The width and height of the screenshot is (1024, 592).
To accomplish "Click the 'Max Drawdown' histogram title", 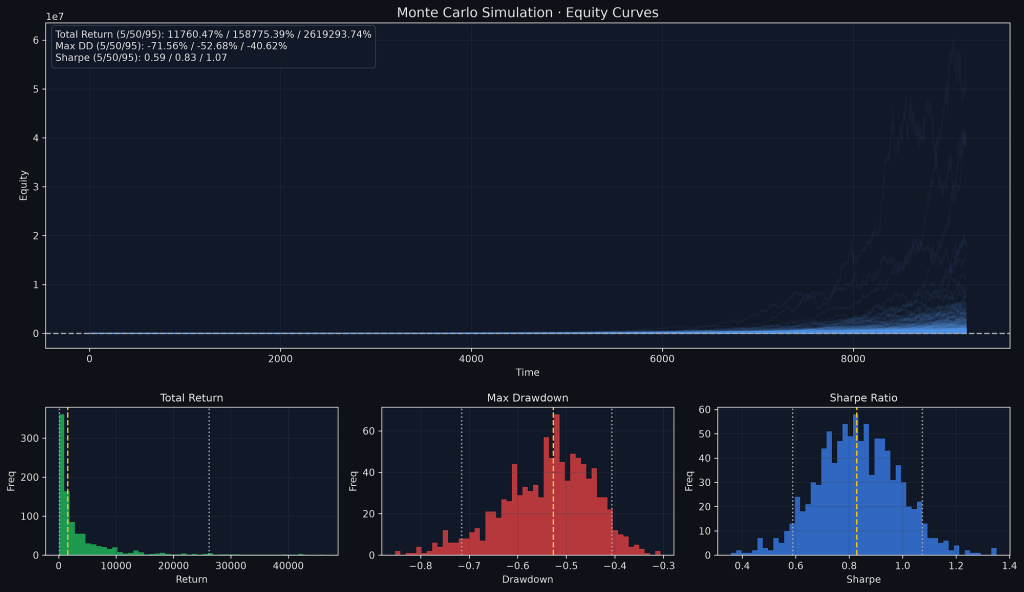I will pos(528,398).
